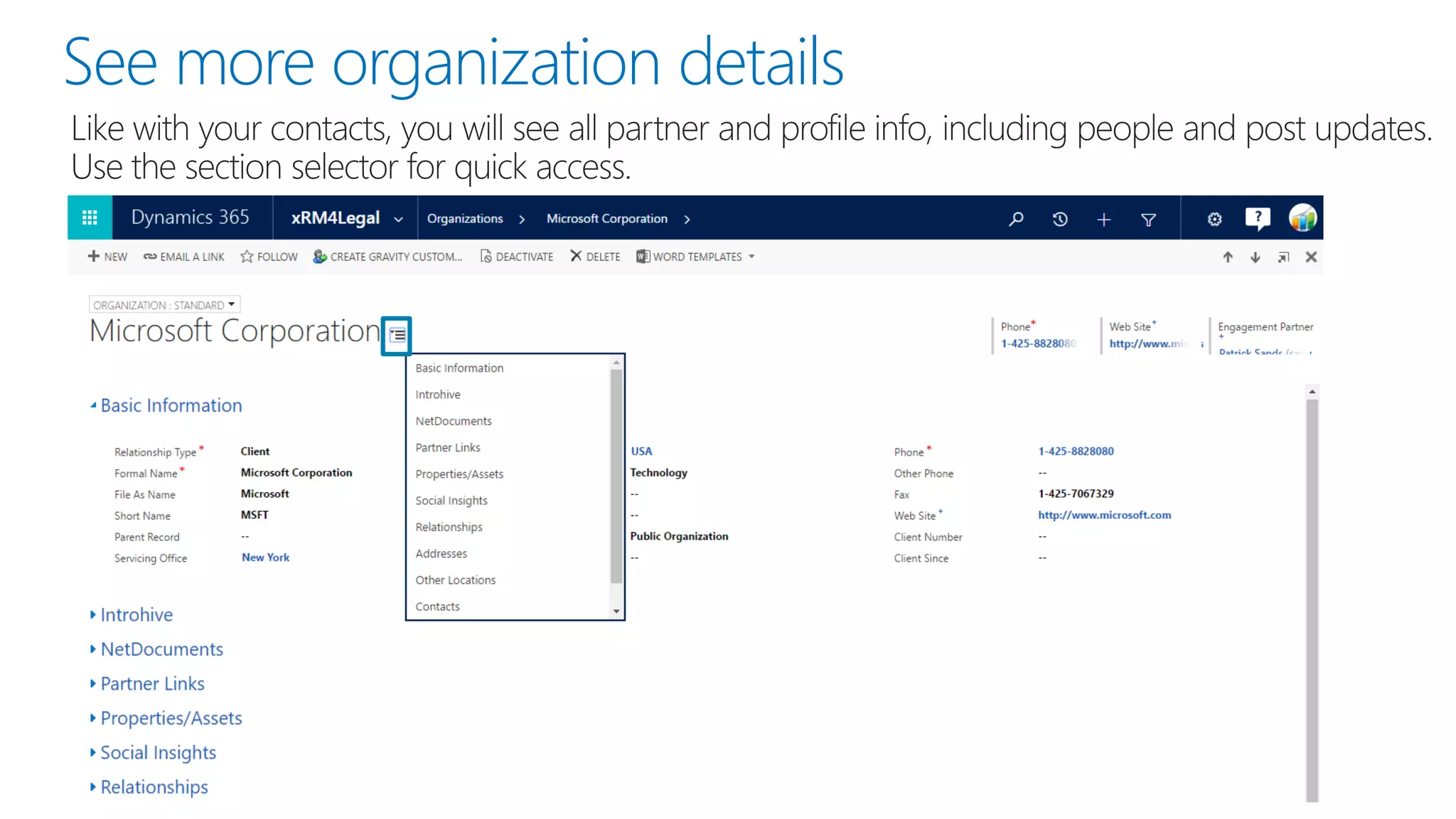Click File As Name value Microsoft

[264, 494]
